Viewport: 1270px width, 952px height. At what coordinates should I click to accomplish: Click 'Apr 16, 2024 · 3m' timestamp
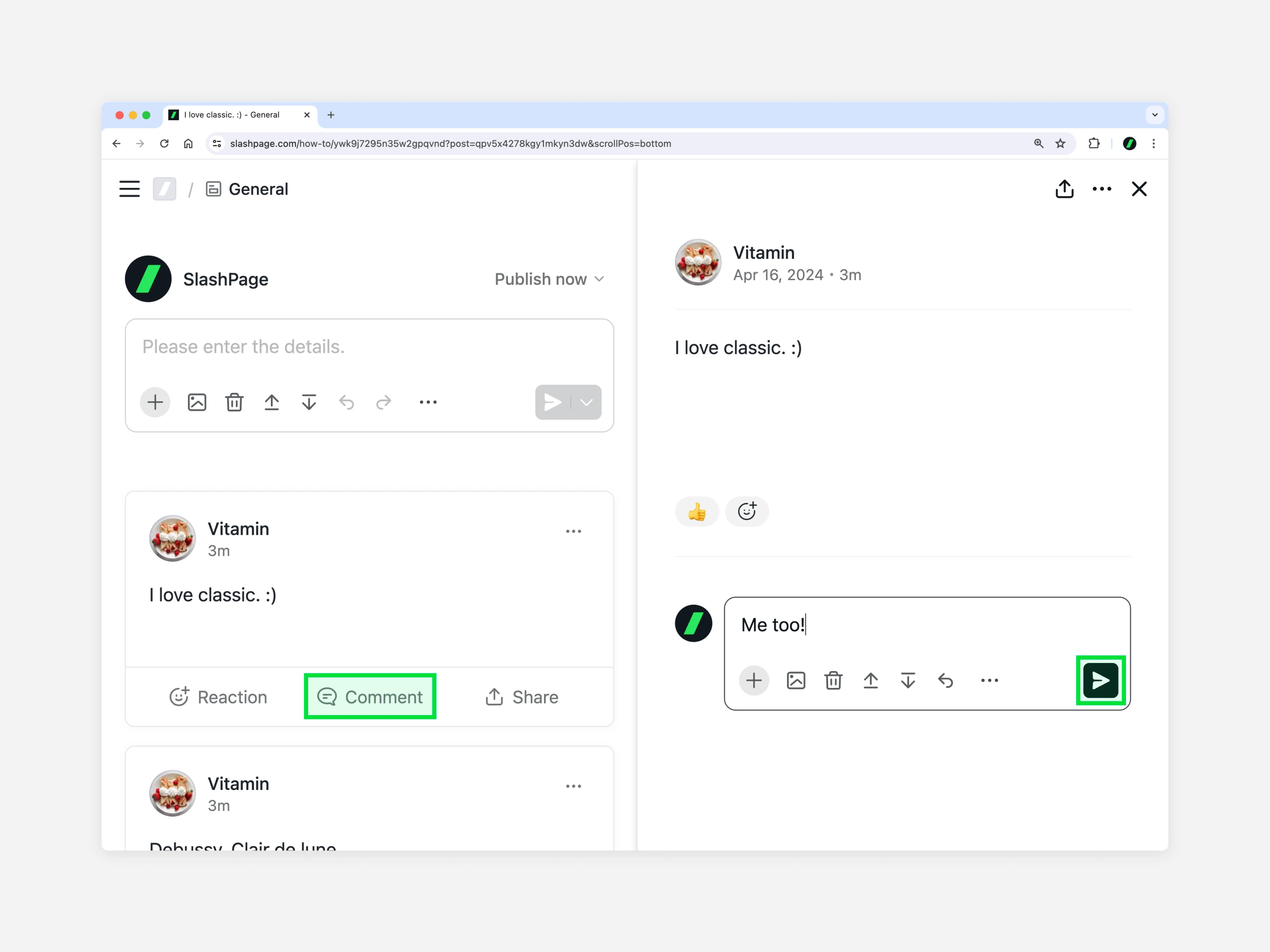point(797,275)
